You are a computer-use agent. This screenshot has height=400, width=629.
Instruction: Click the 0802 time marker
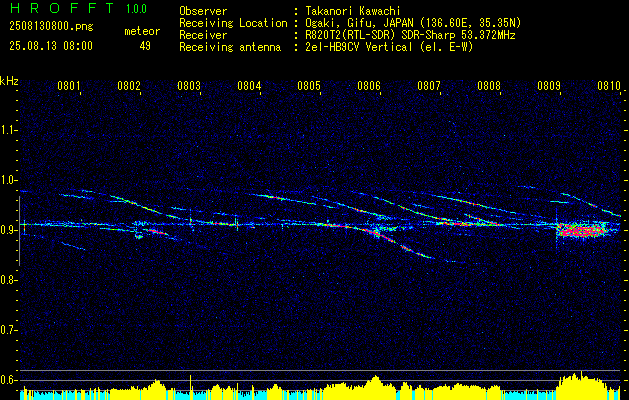[129, 86]
